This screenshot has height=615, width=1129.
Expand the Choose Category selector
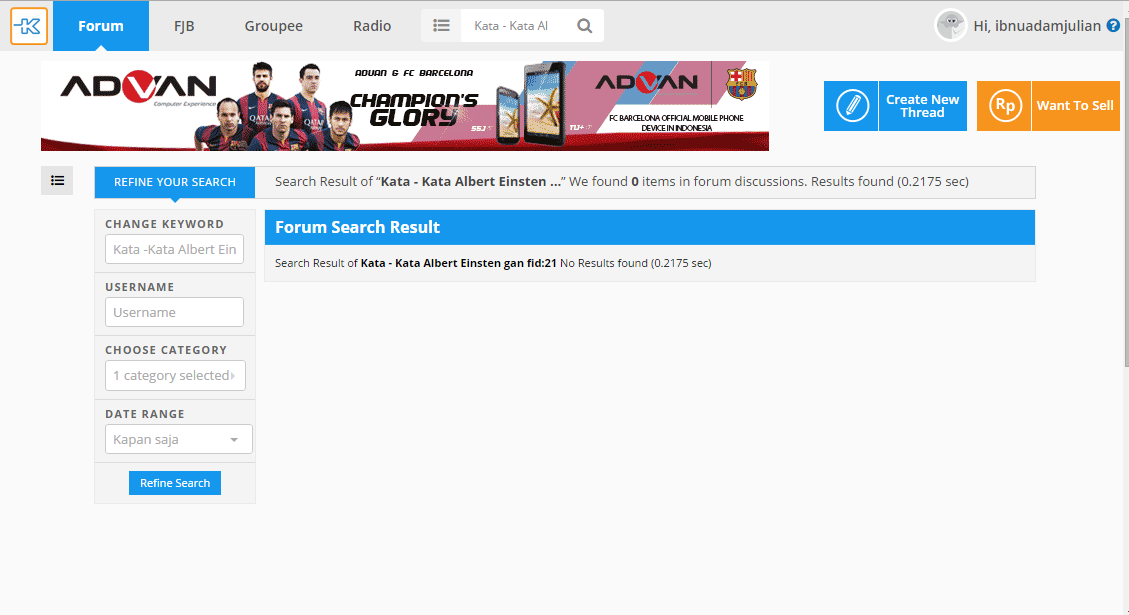(x=175, y=375)
